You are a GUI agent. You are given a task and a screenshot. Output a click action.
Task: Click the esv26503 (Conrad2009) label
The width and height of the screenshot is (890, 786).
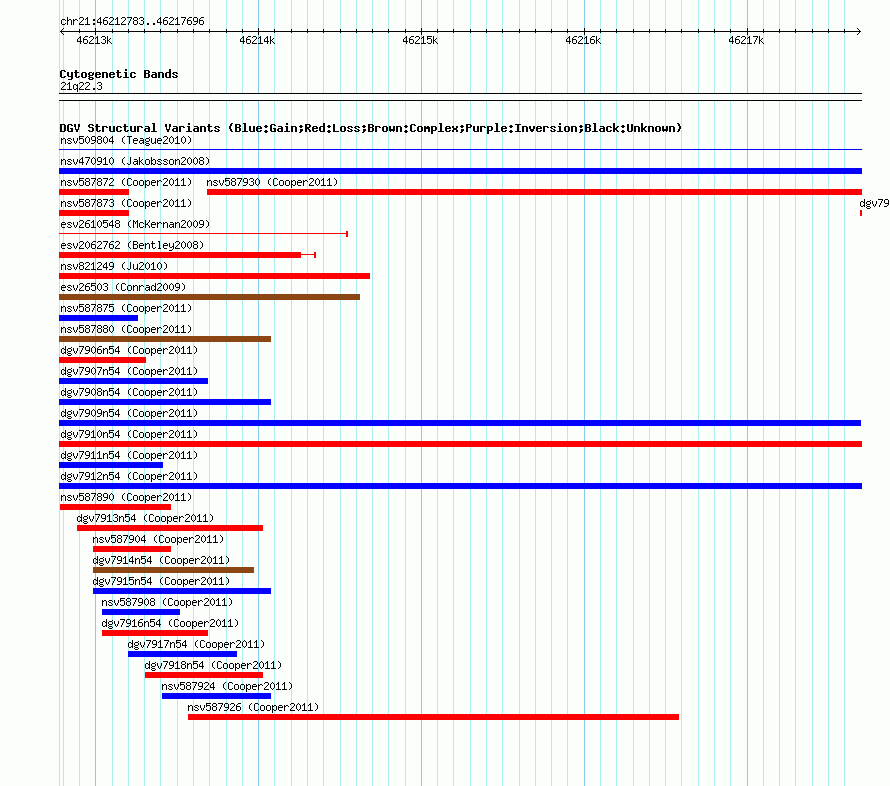tap(123, 287)
